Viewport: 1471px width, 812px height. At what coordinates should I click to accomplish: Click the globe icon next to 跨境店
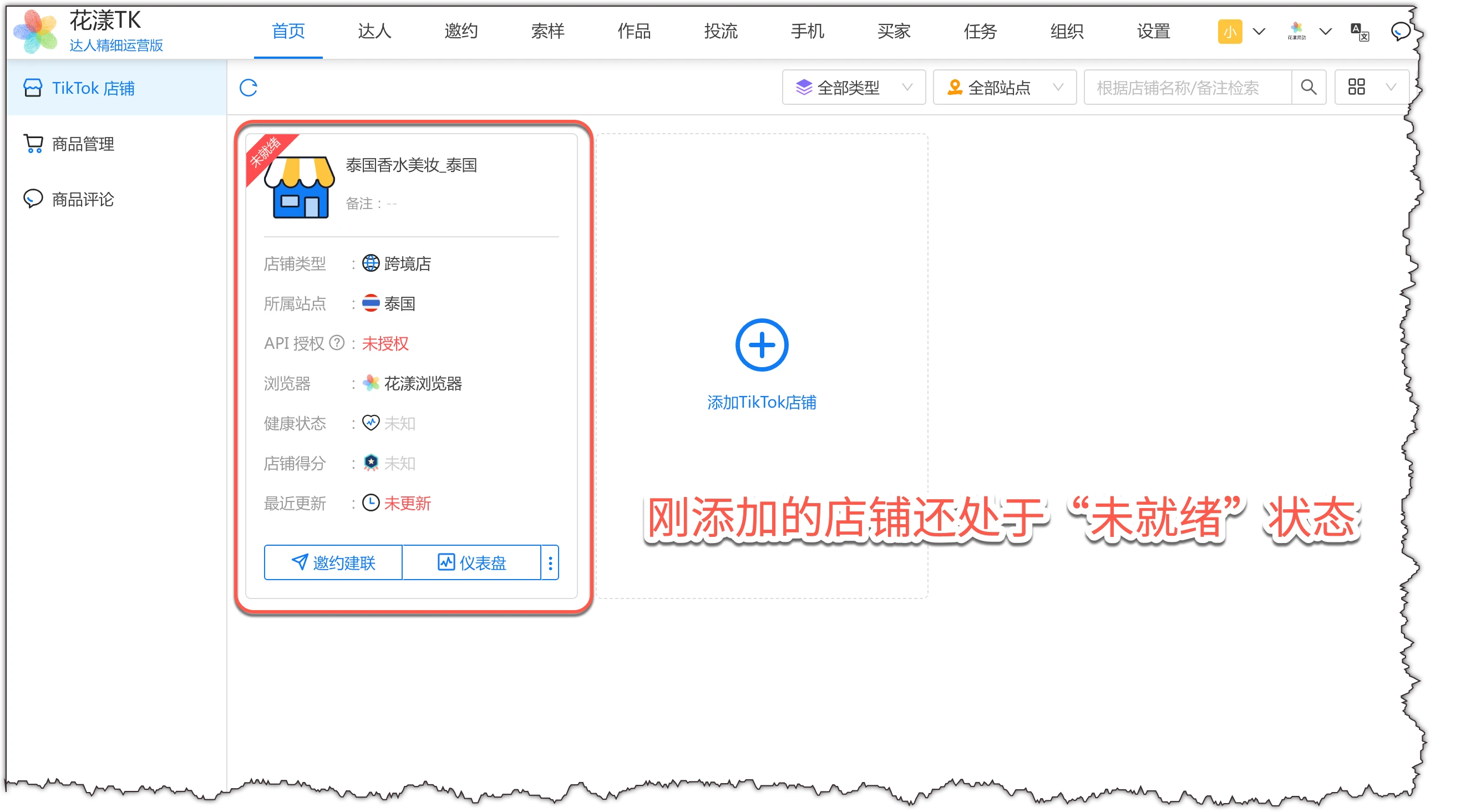point(371,263)
